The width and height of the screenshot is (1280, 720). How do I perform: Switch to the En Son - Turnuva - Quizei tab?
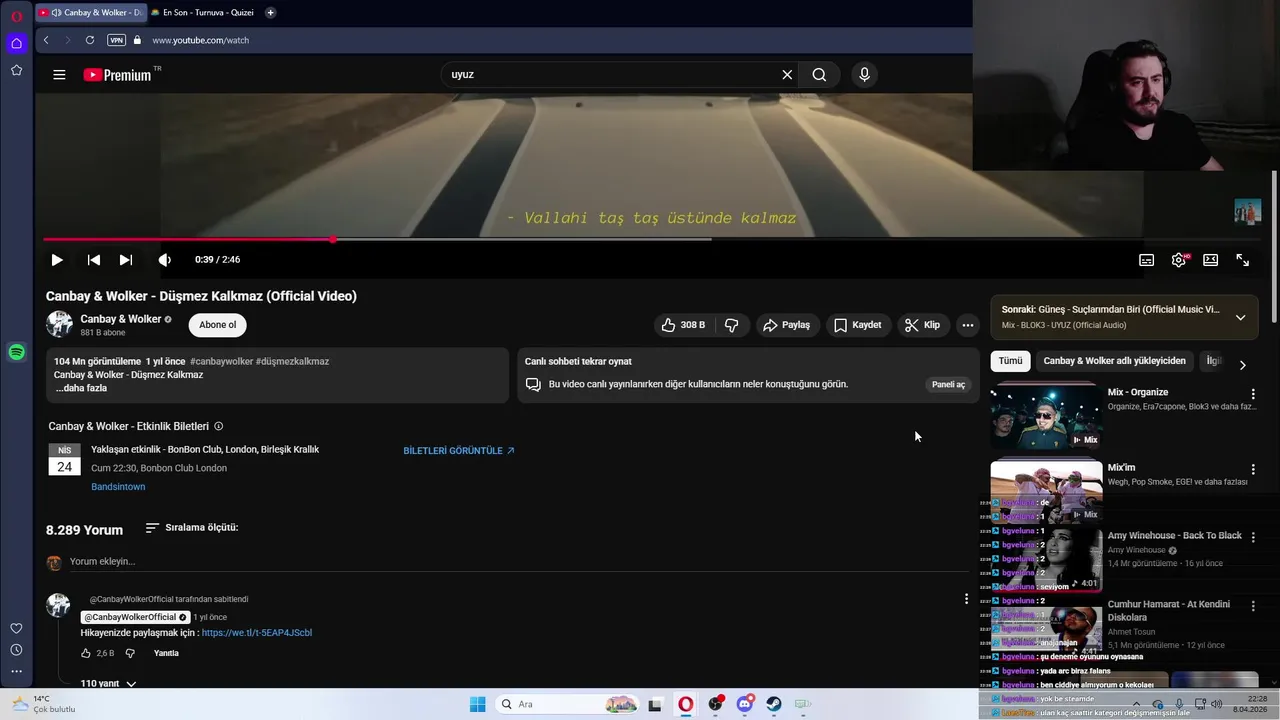coord(205,13)
